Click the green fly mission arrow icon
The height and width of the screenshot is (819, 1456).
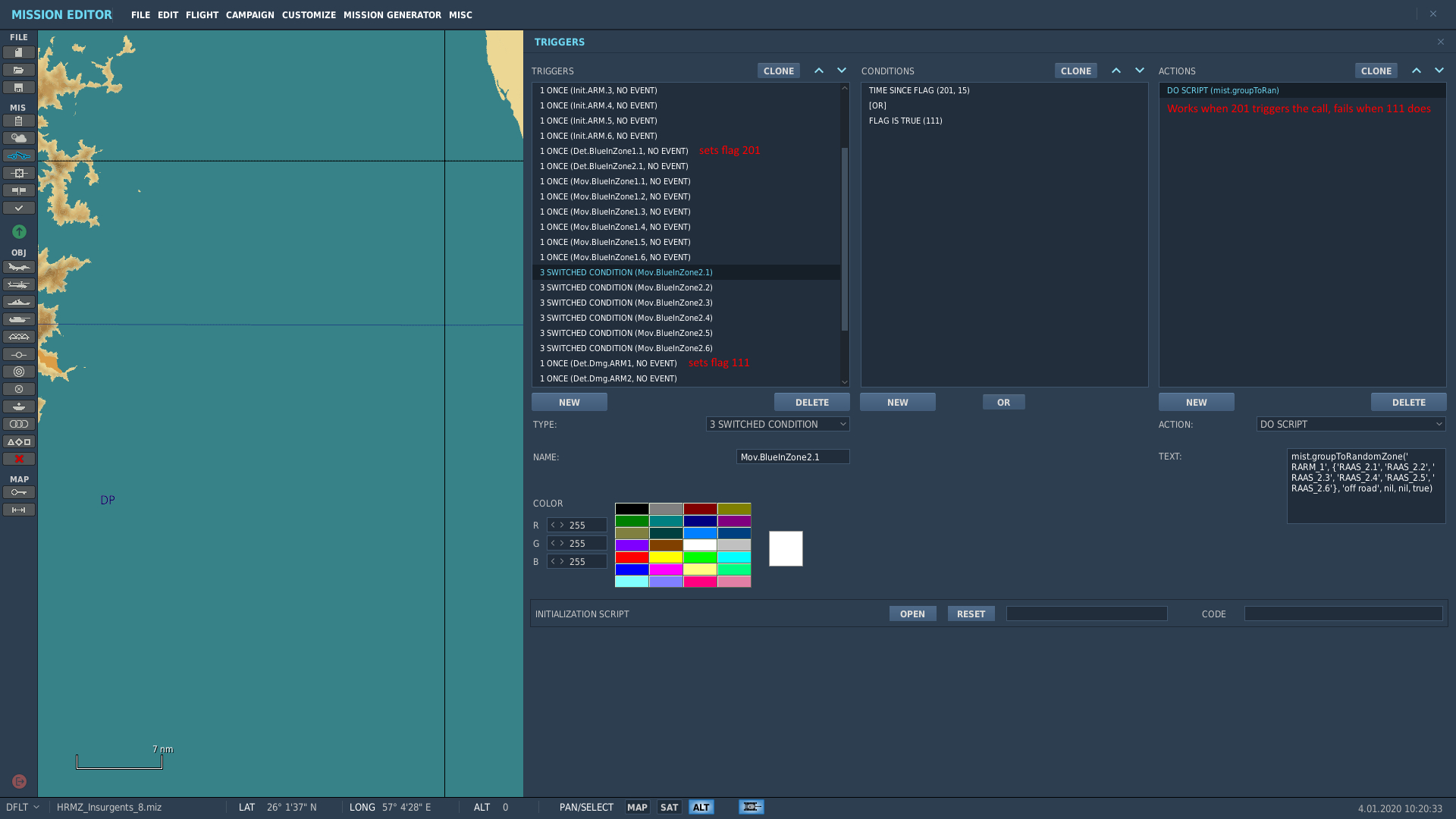click(x=19, y=231)
